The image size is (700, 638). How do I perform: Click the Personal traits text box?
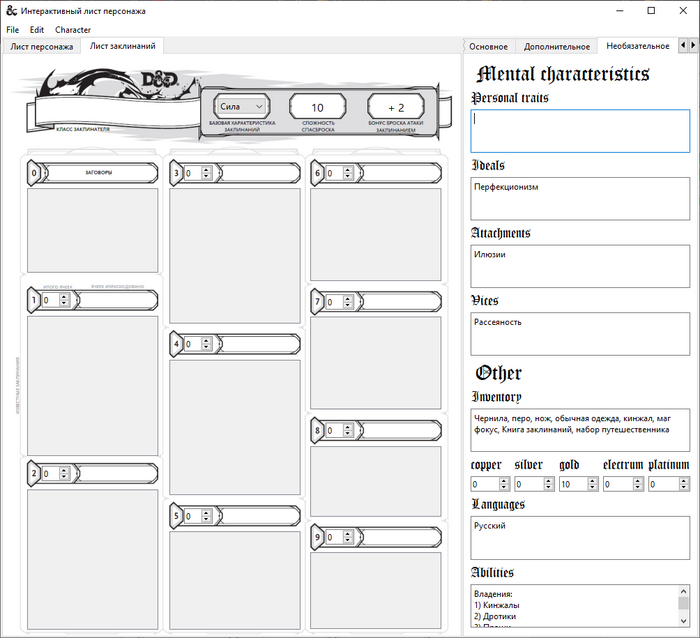pyautogui.click(x=580, y=131)
